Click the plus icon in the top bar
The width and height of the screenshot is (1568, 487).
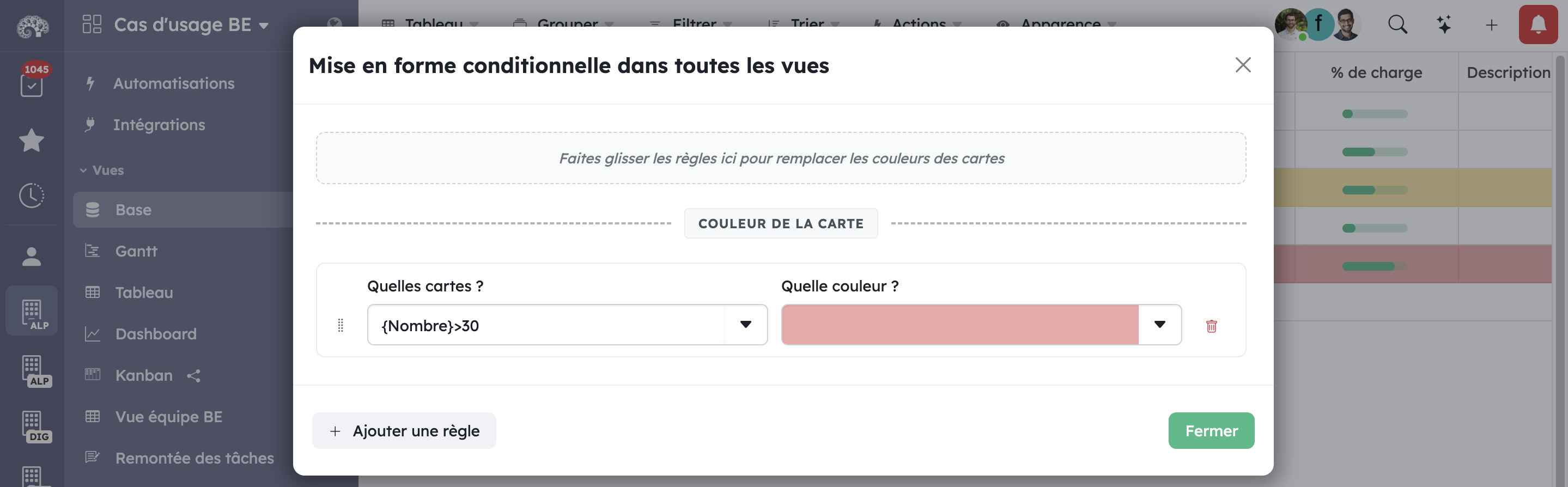coord(1492,25)
